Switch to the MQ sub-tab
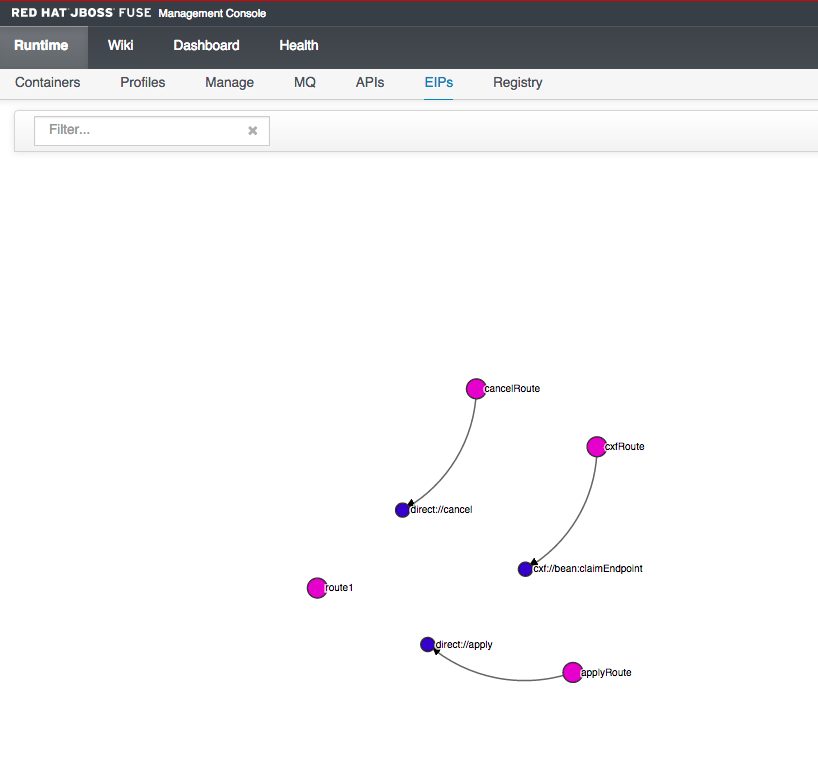 tap(305, 82)
